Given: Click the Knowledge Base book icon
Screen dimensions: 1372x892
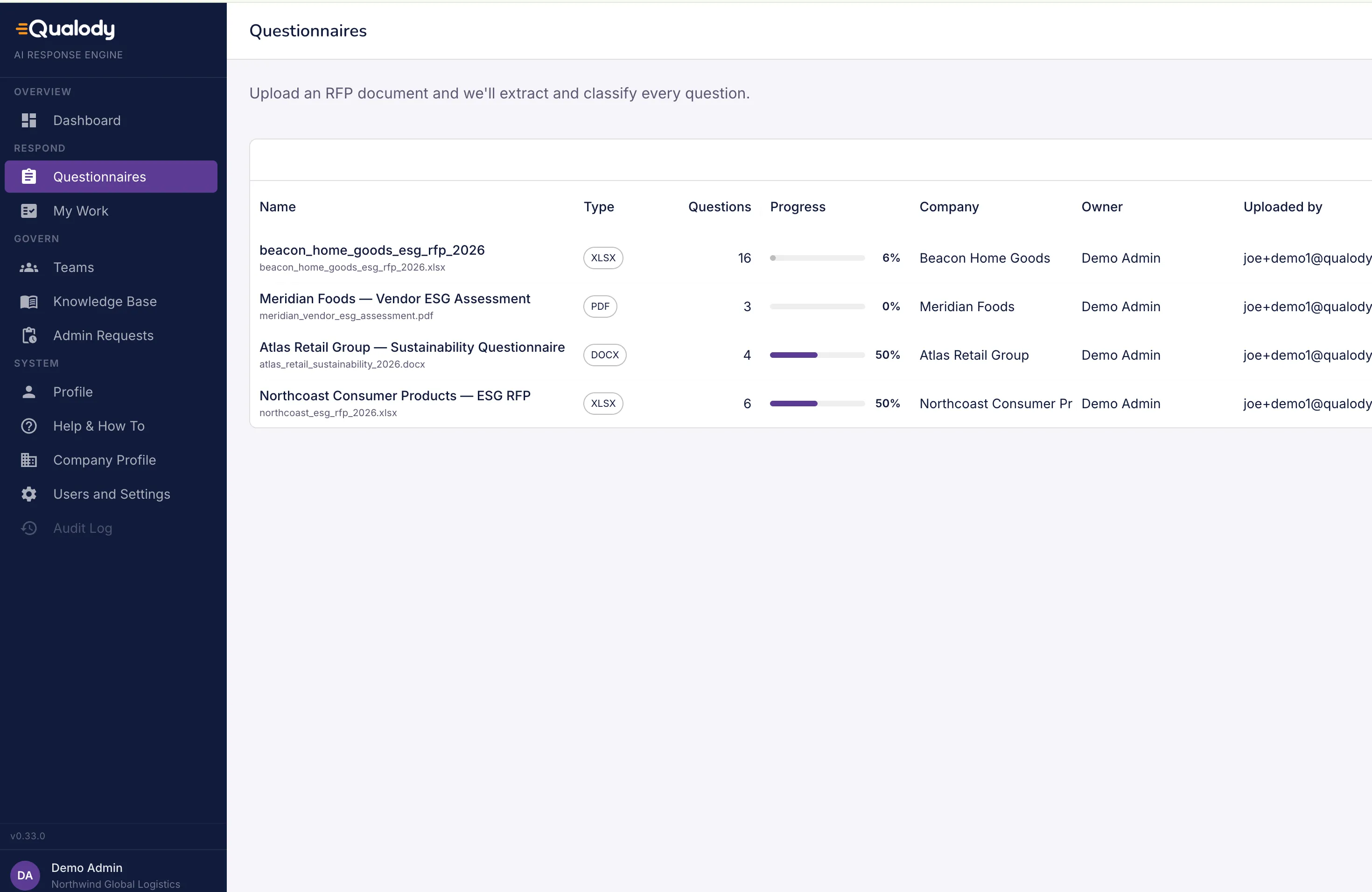Looking at the screenshot, I should [29, 301].
